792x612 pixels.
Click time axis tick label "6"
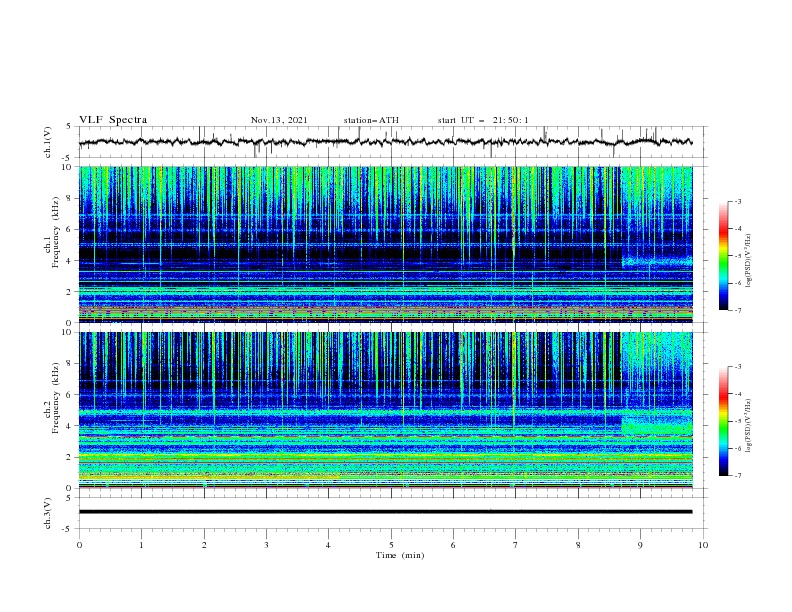pyautogui.click(x=453, y=545)
